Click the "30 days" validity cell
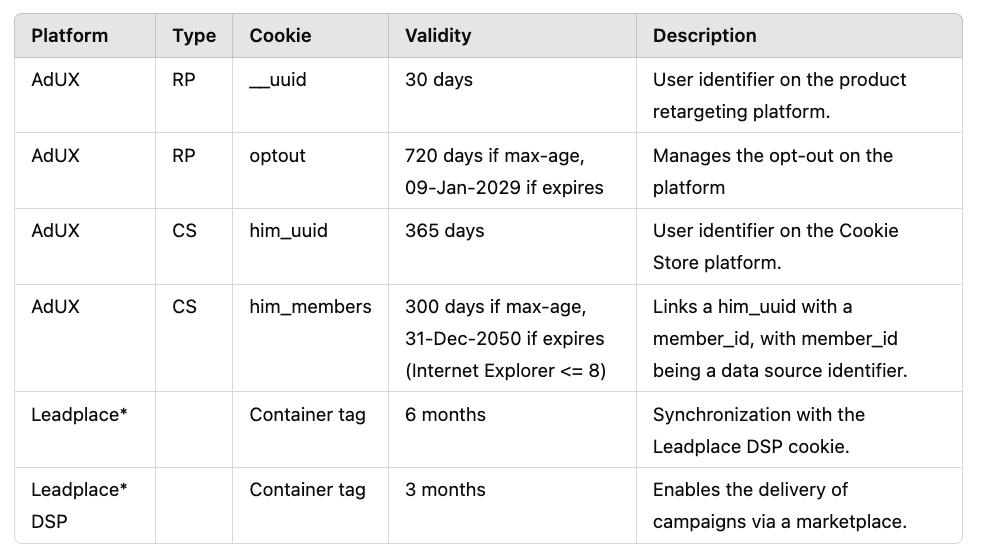982x560 pixels. (439, 80)
